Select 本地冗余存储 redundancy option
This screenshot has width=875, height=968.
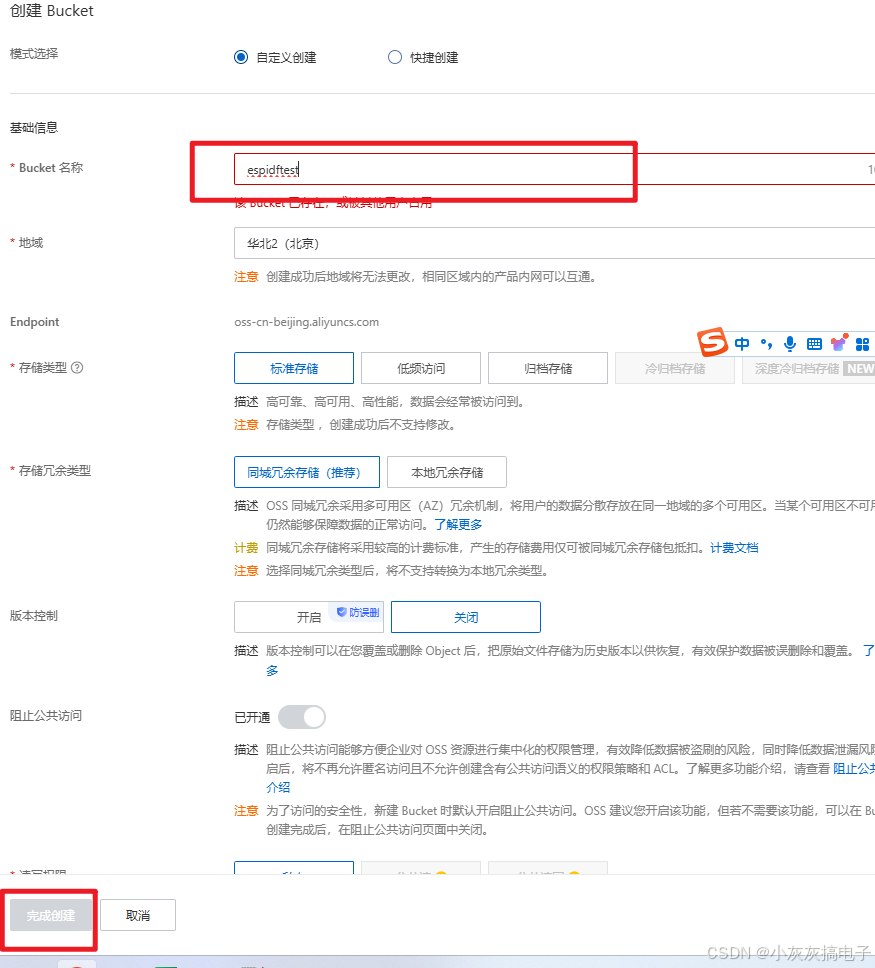coord(446,471)
